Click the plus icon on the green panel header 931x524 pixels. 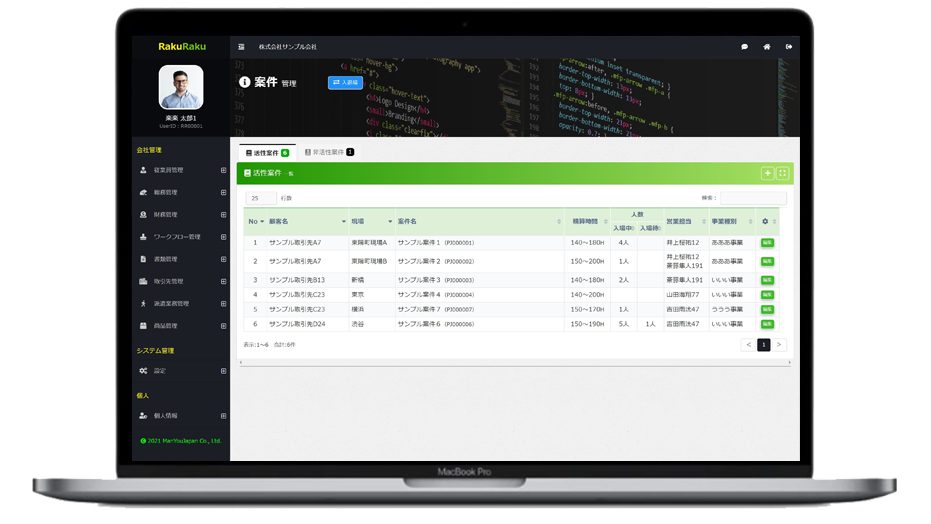click(x=767, y=173)
